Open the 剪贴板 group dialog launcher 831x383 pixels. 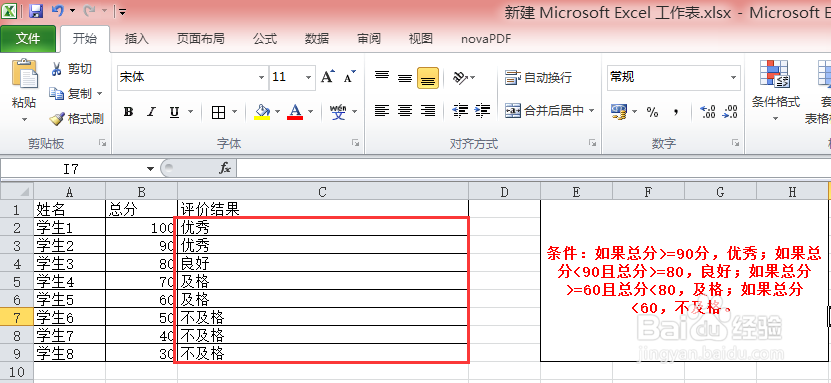pos(103,143)
